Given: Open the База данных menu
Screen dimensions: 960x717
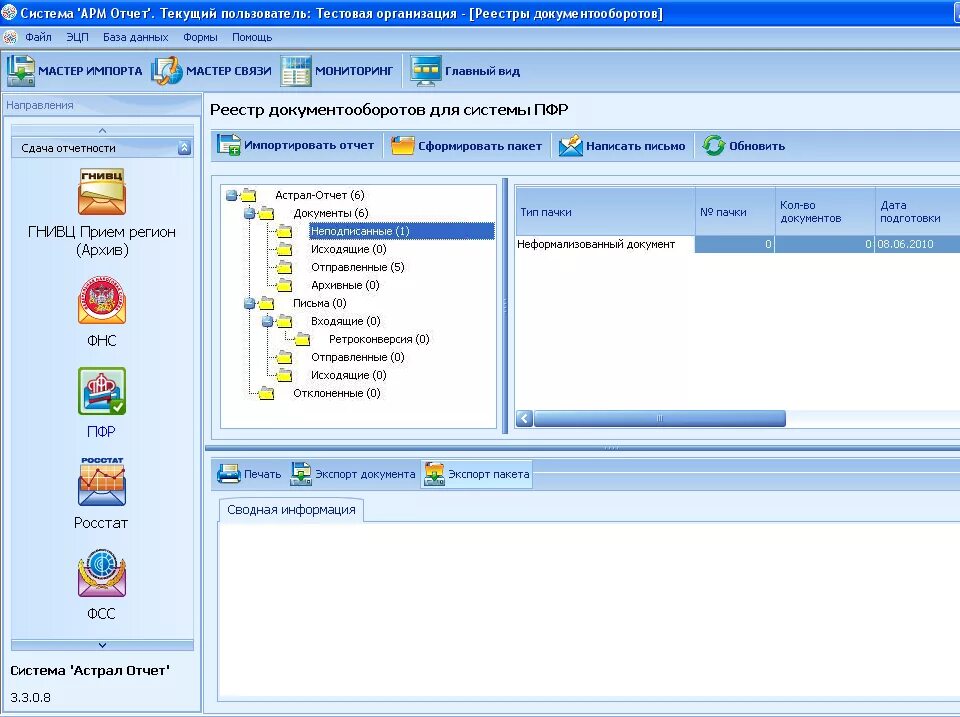Looking at the screenshot, I should pos(135,37).
